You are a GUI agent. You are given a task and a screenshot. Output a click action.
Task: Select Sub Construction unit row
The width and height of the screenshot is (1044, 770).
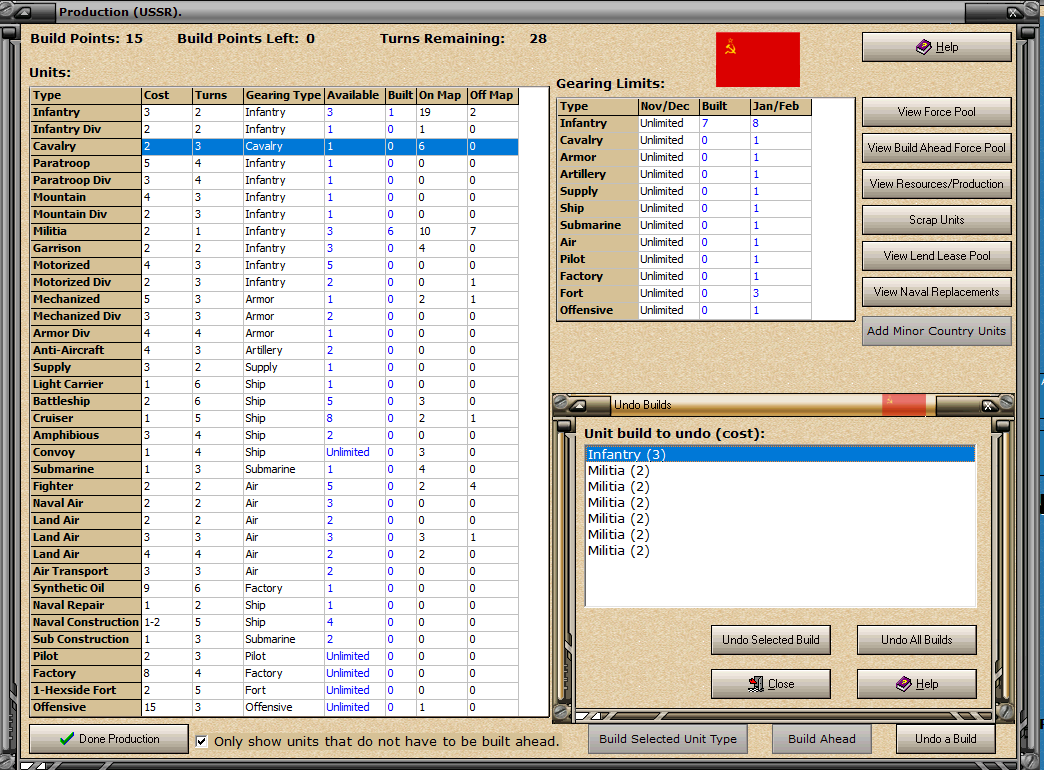(274, 639)
